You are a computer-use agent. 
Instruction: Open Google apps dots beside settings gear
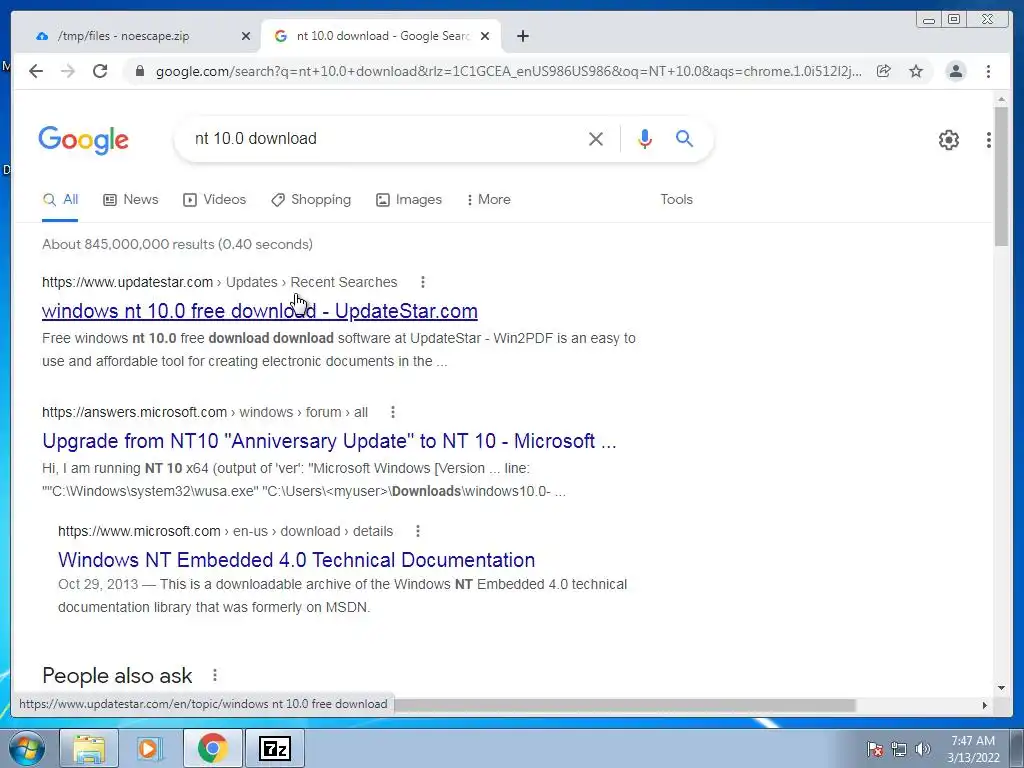pos(989,140)
